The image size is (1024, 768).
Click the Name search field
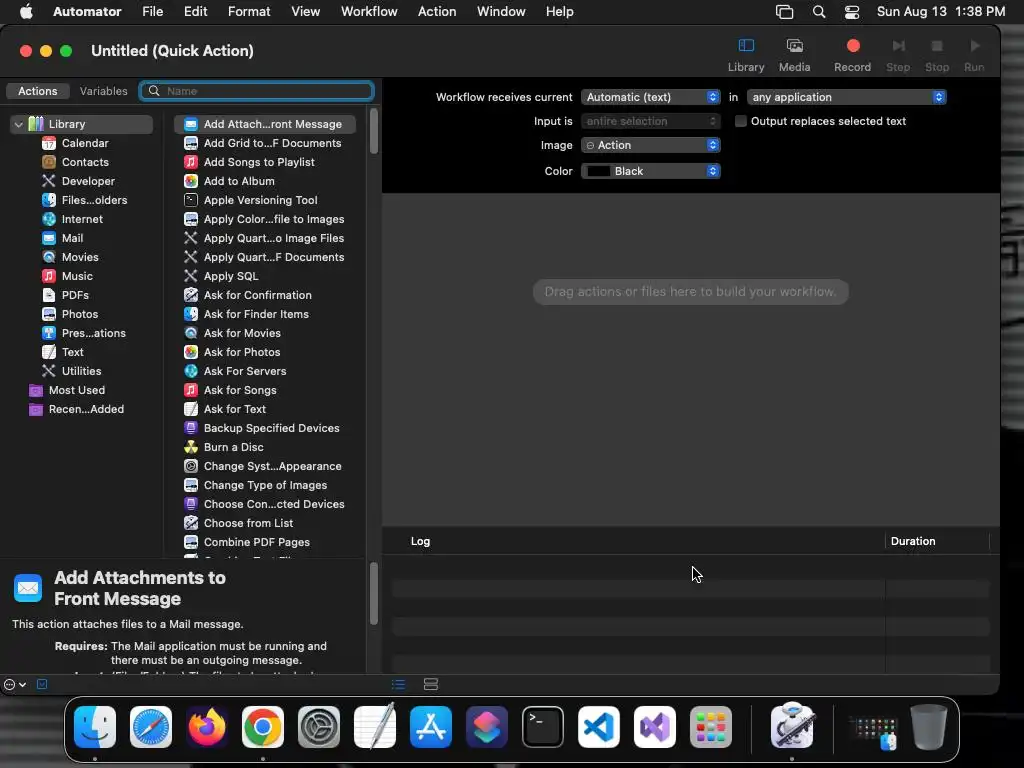coord(257,91)
